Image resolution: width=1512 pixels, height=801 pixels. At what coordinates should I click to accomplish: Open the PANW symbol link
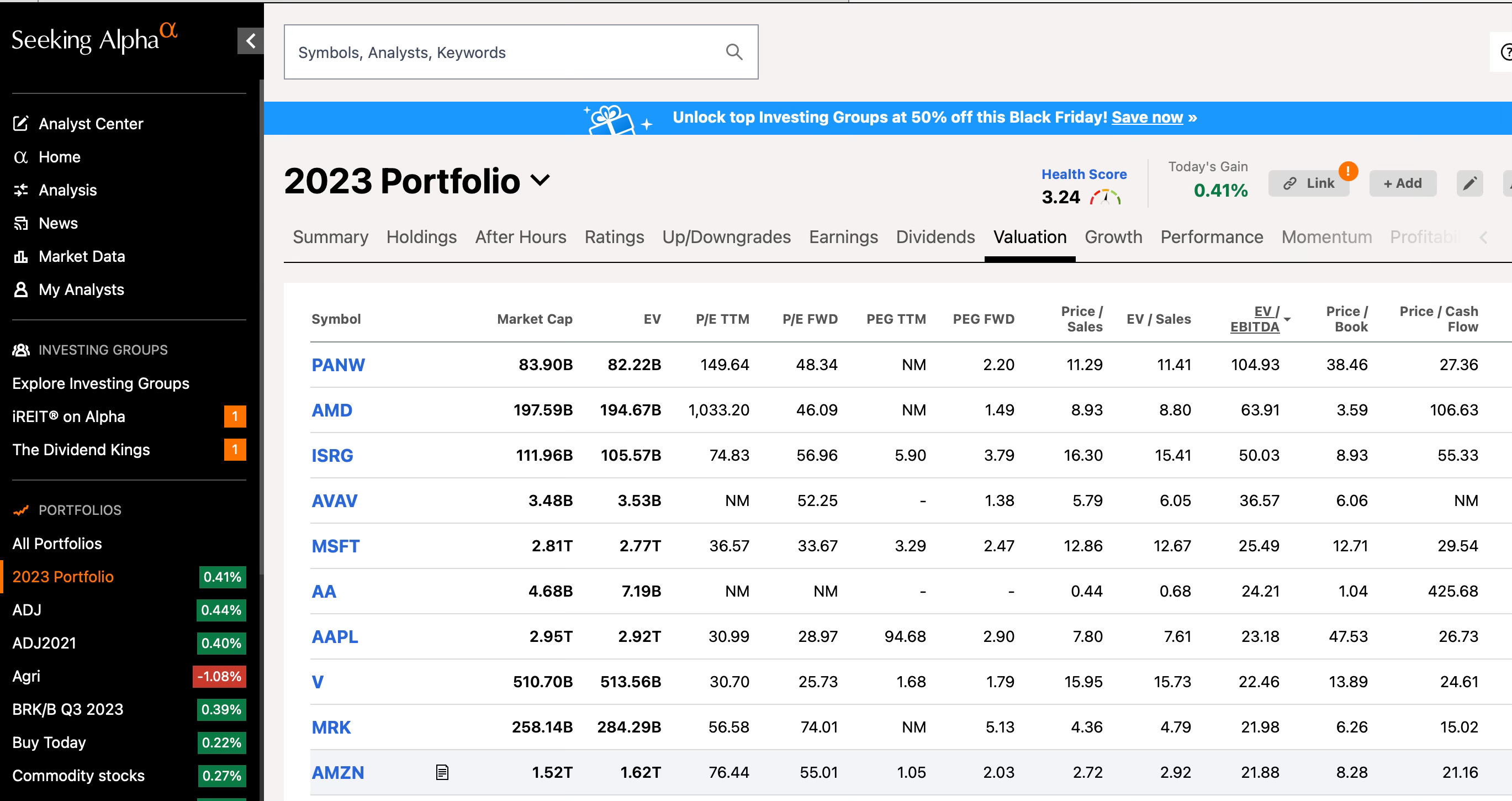click(x=338, y=365)
